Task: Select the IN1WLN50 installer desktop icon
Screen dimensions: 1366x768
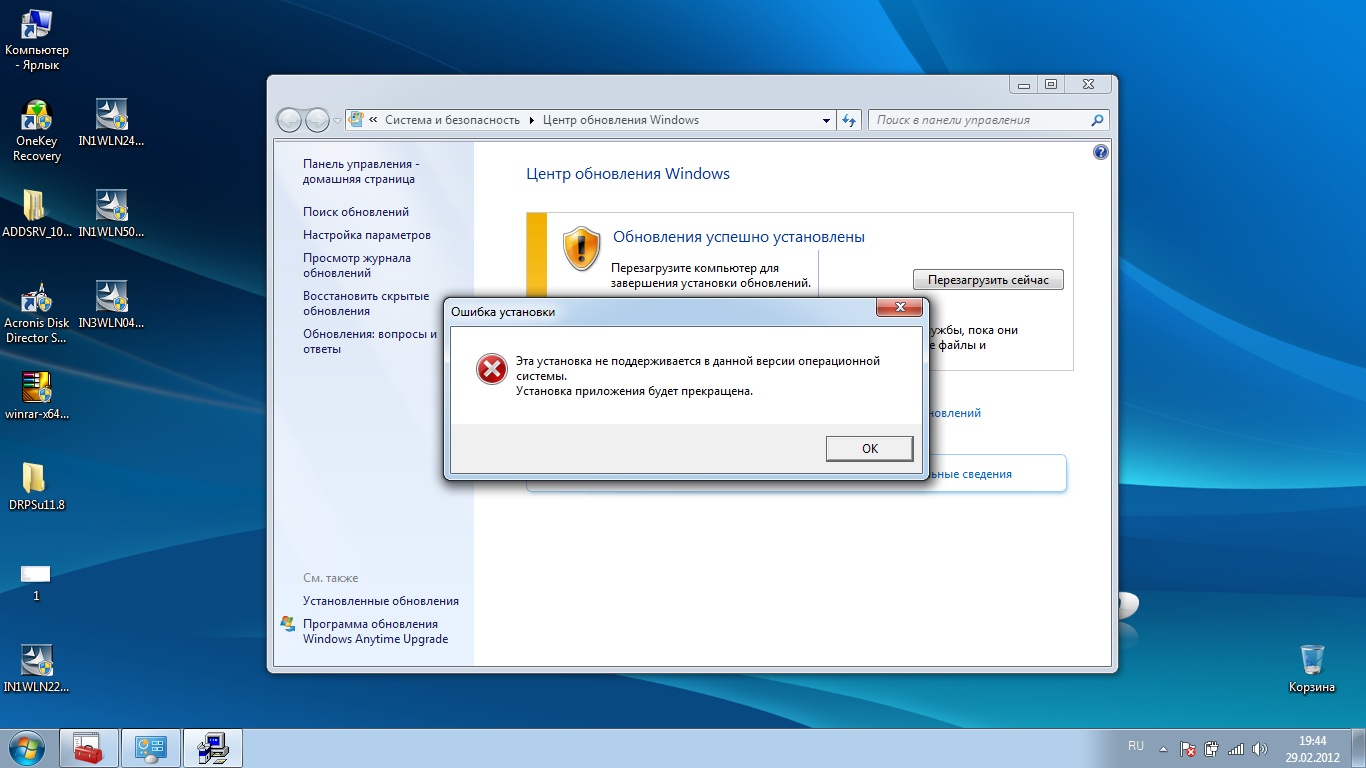Action: 111,214
